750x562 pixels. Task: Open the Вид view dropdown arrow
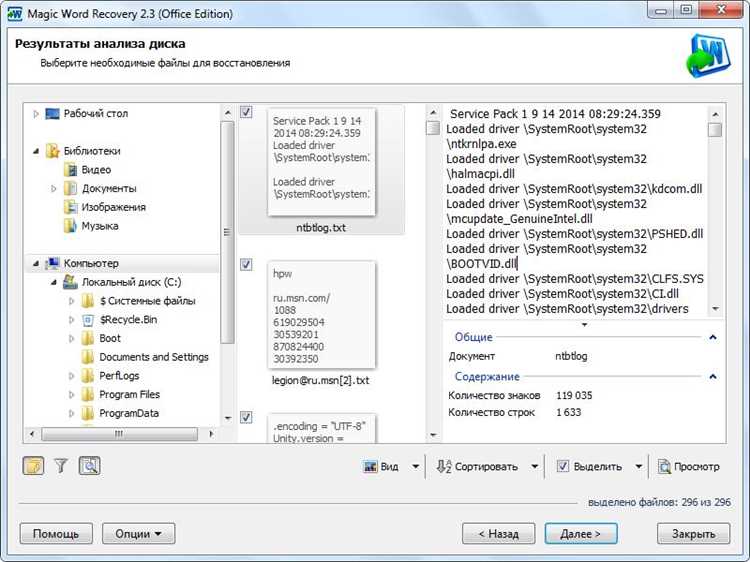click(416, 466)
